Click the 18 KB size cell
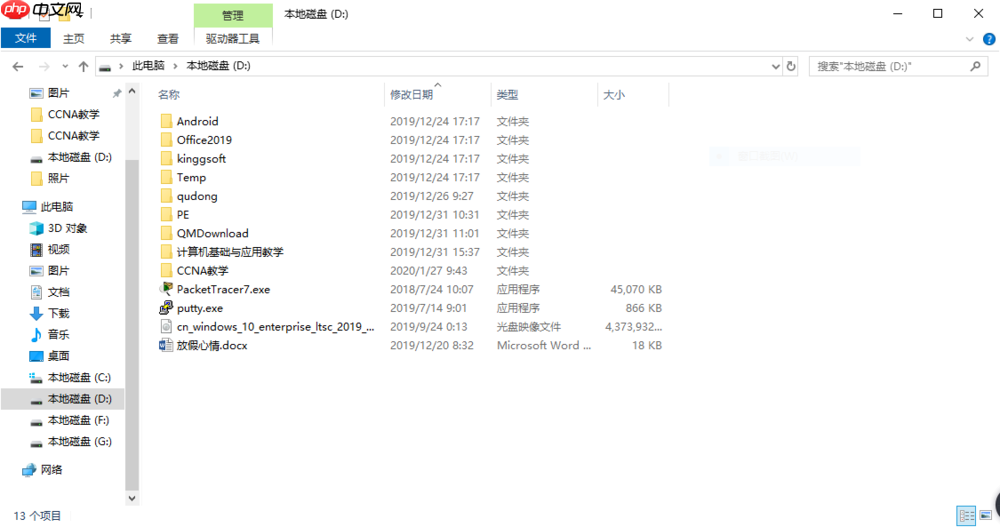The image size is (1000, 527). click(647, 345)
